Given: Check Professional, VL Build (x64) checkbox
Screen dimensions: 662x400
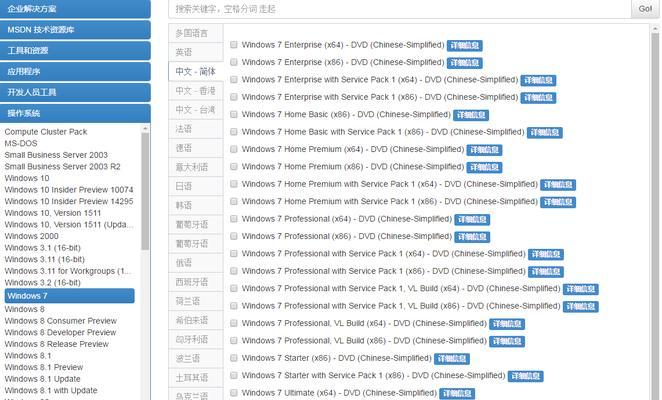Looking at the screenshot, I should pos(233,323).
